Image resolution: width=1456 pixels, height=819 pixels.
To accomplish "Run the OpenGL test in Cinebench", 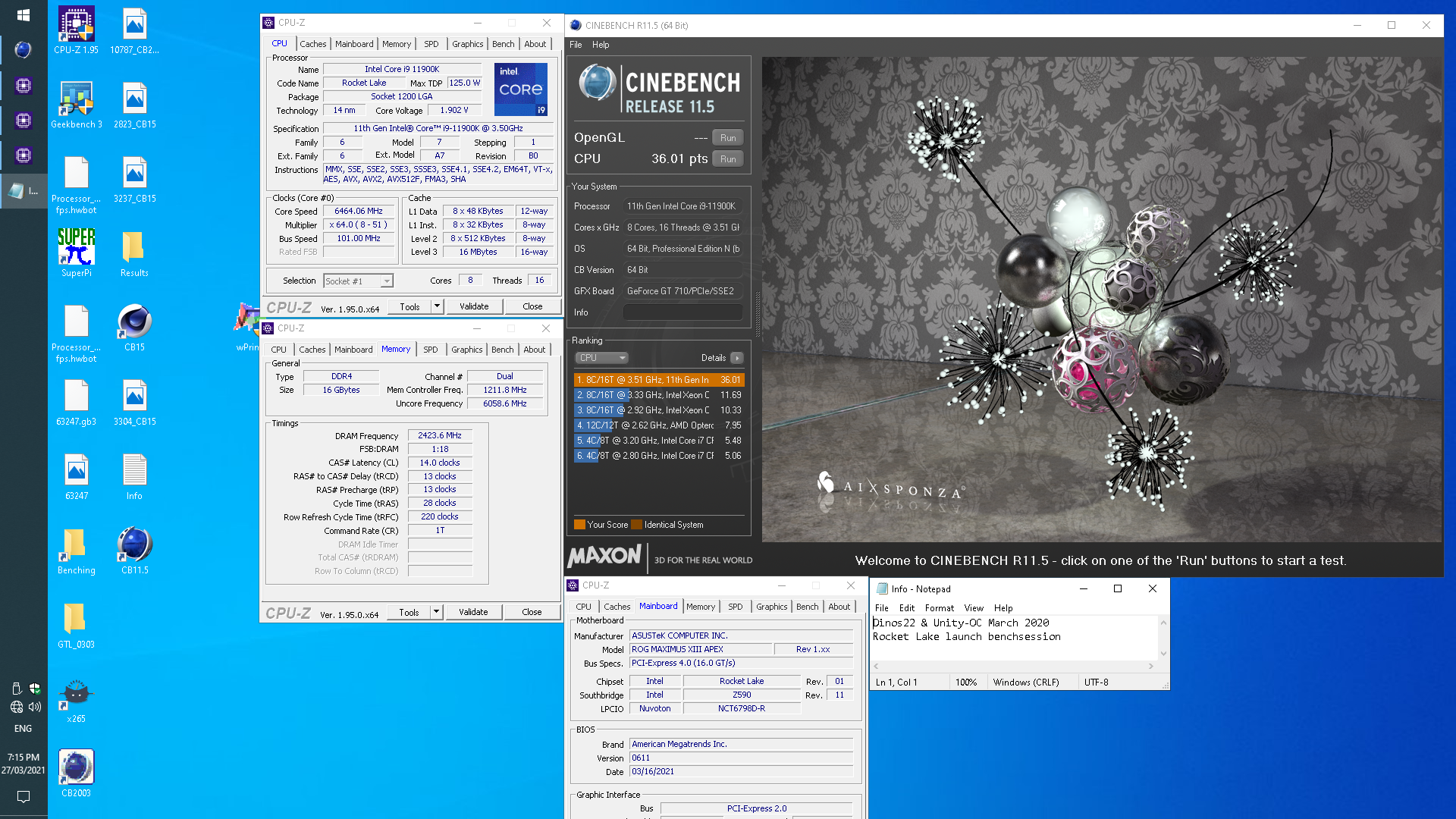I will tap(728, 138).
